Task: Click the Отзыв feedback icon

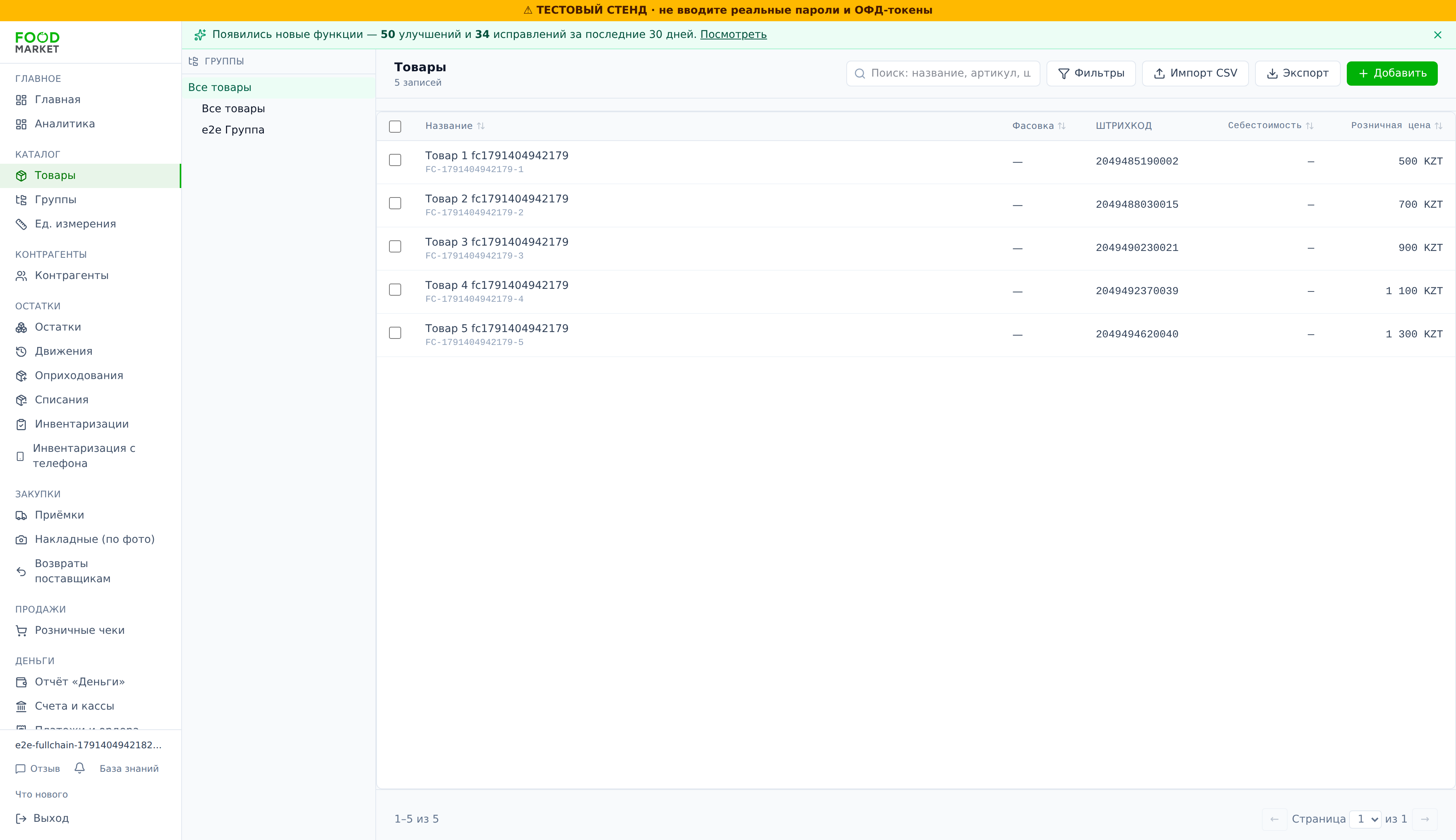Action: point(21,768)
